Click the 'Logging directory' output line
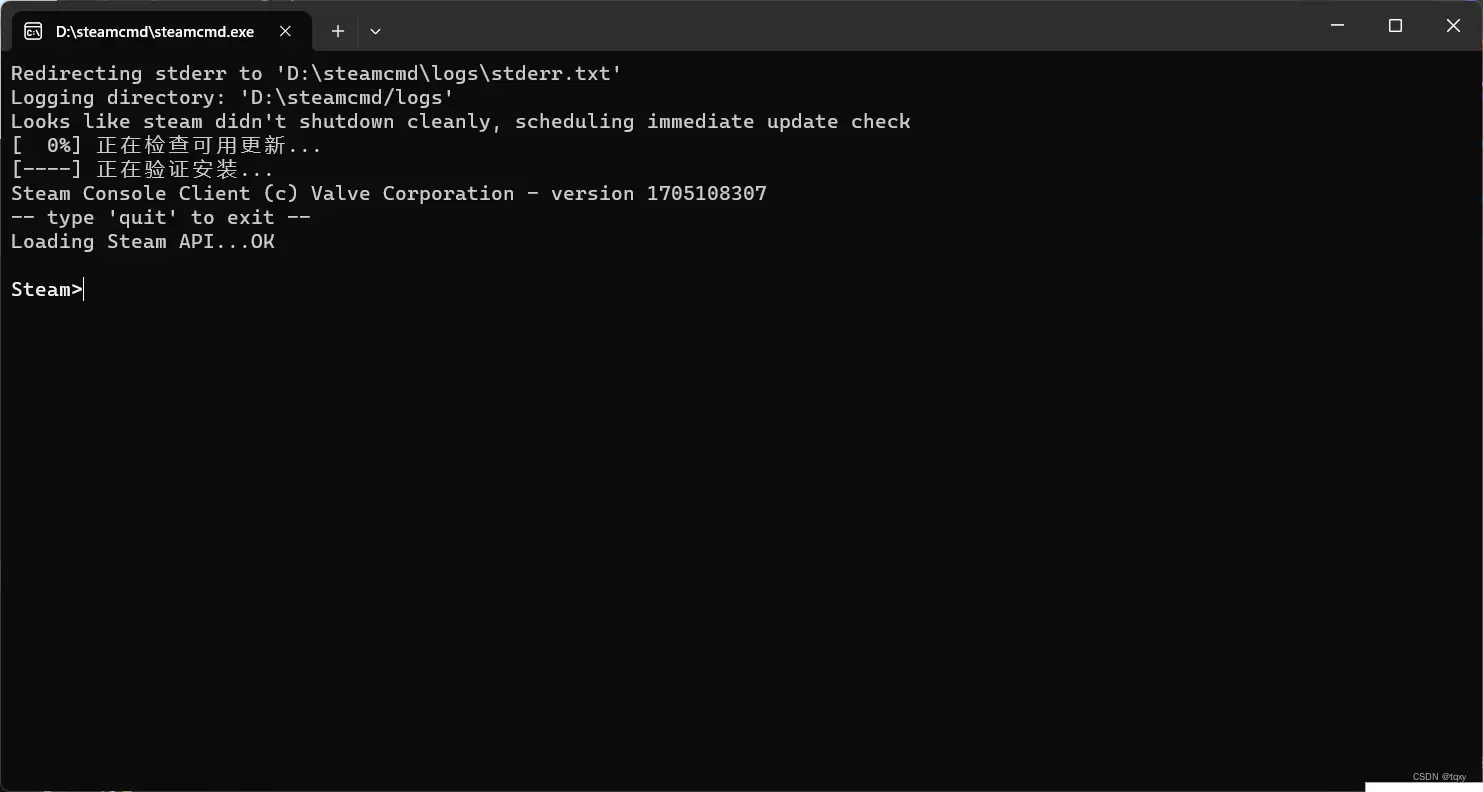 tap(232, 97)
